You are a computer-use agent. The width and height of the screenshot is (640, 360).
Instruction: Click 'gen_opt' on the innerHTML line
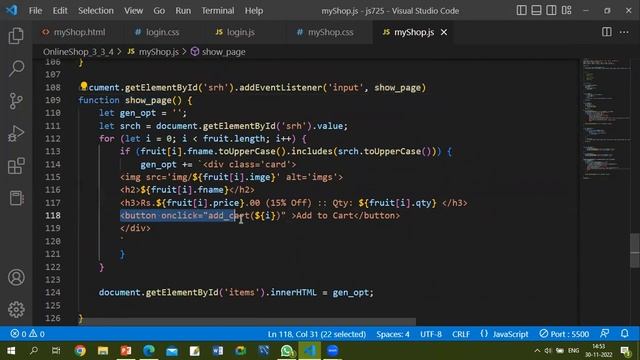pyautogui.click(x=351, y=293)
